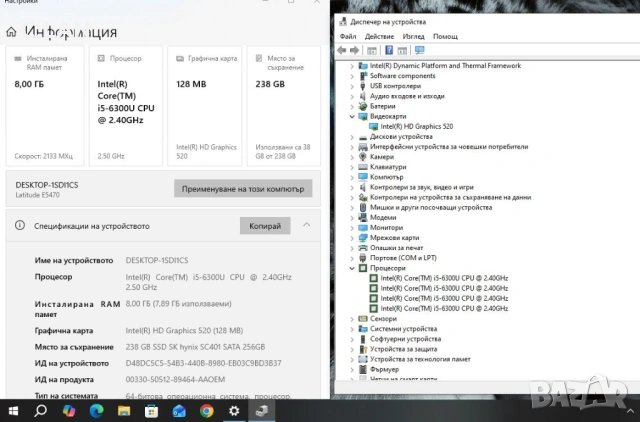Click 238 GB SSD SK hynix storage value
640x422 pixels.
click(195, 347)
